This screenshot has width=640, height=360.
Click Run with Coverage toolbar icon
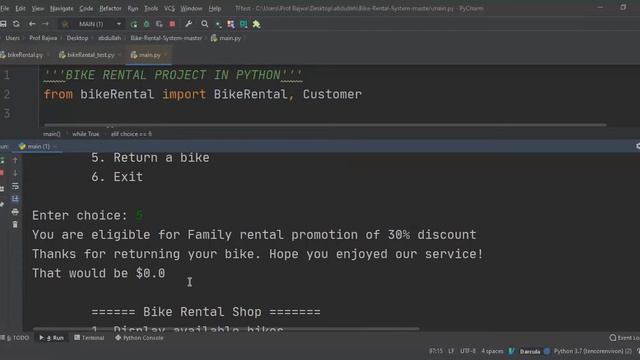point(159,24)
